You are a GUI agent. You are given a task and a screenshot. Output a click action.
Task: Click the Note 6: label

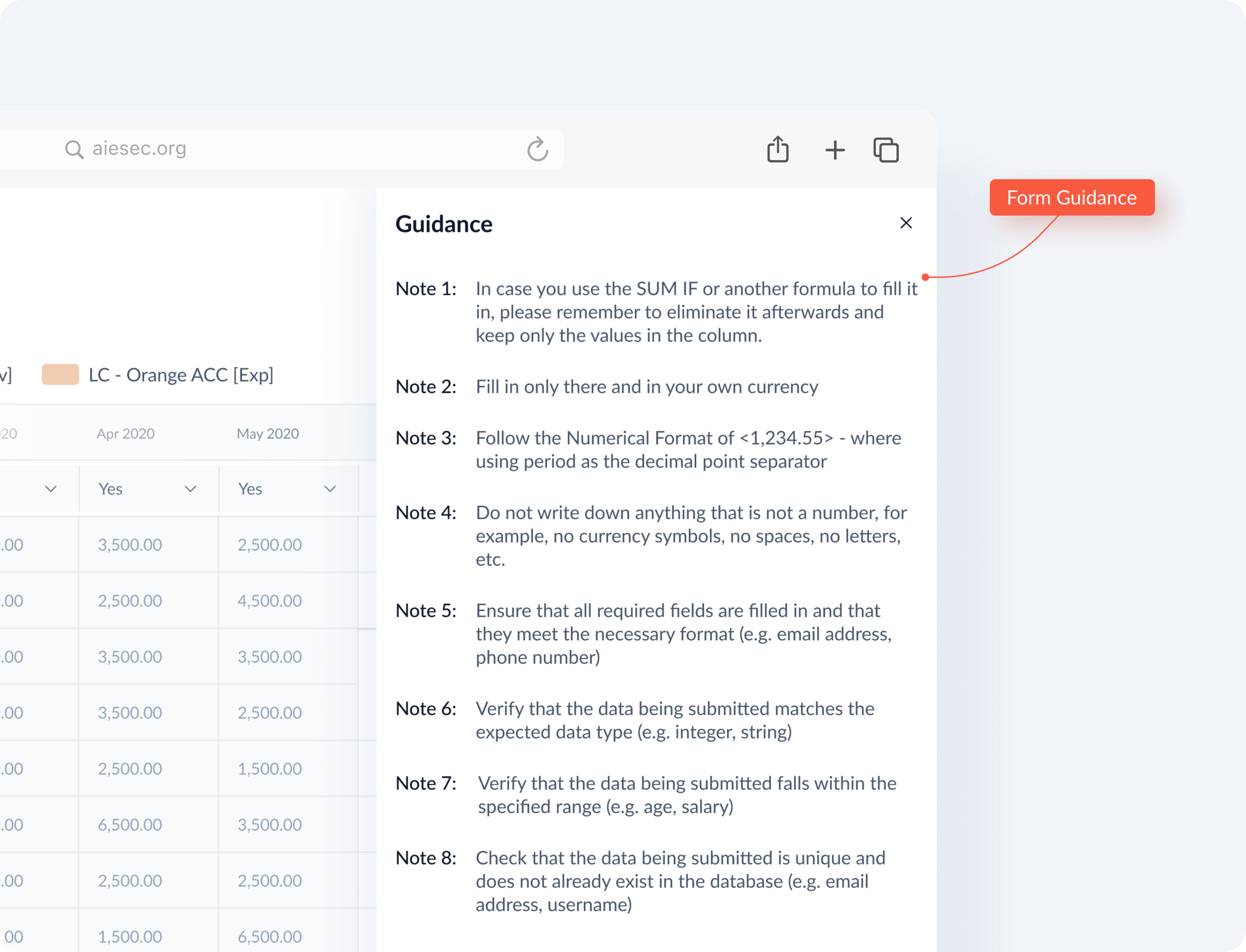426,708
